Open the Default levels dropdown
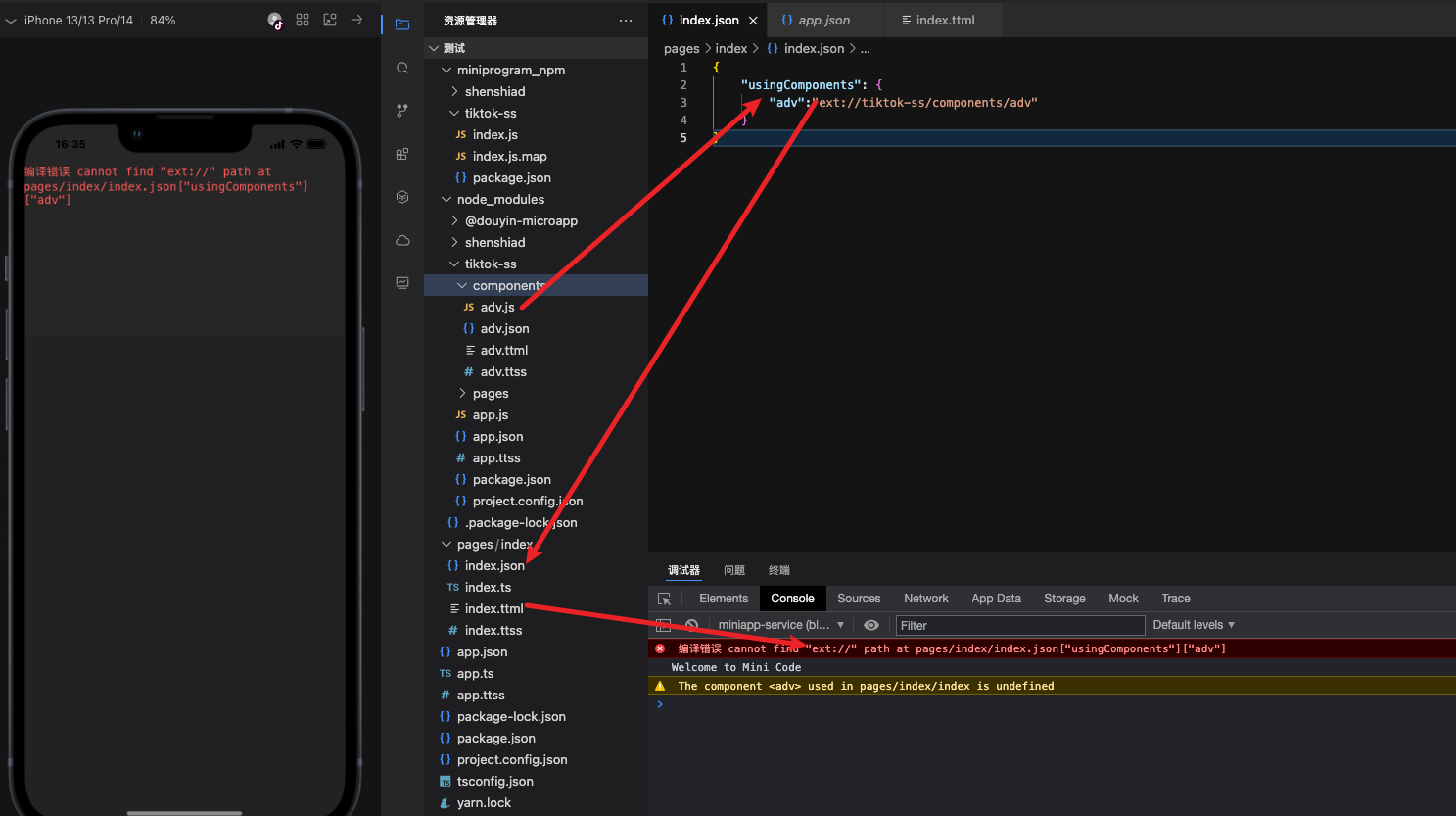The image size is (1456, 816). [x=1193, y=625]
